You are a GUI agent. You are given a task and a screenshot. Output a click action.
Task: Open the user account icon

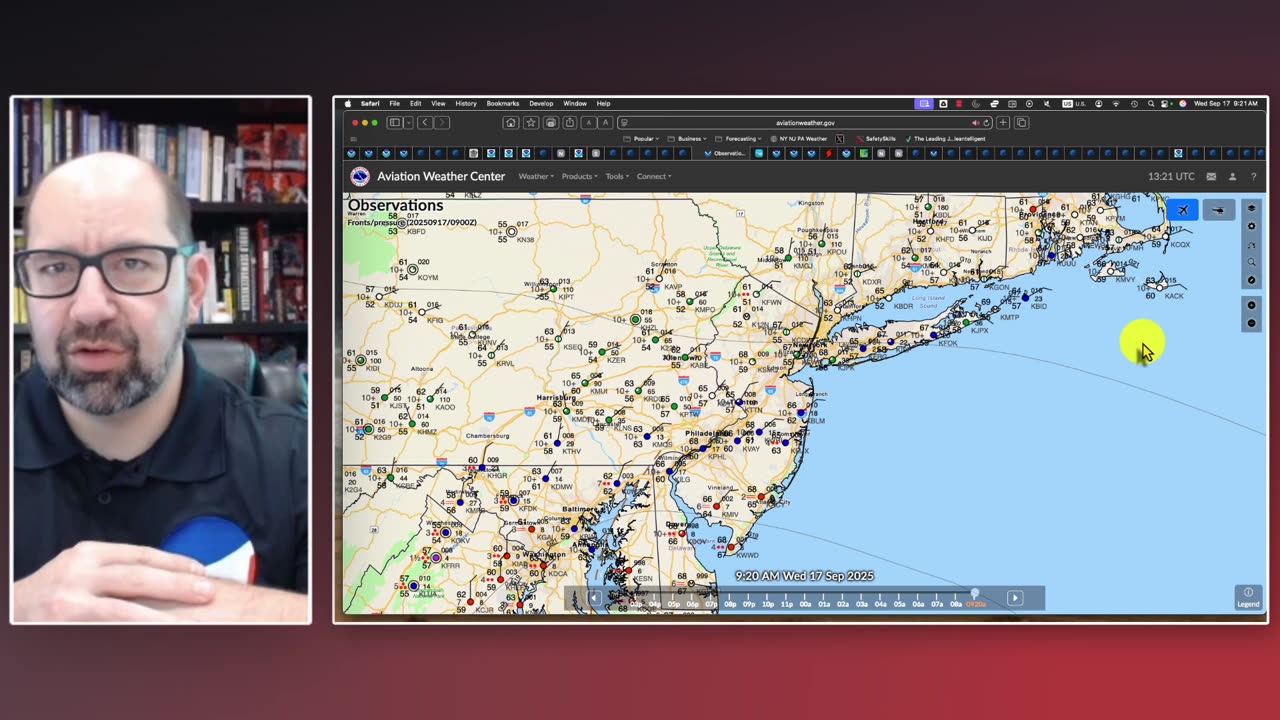click(1232, 177)
